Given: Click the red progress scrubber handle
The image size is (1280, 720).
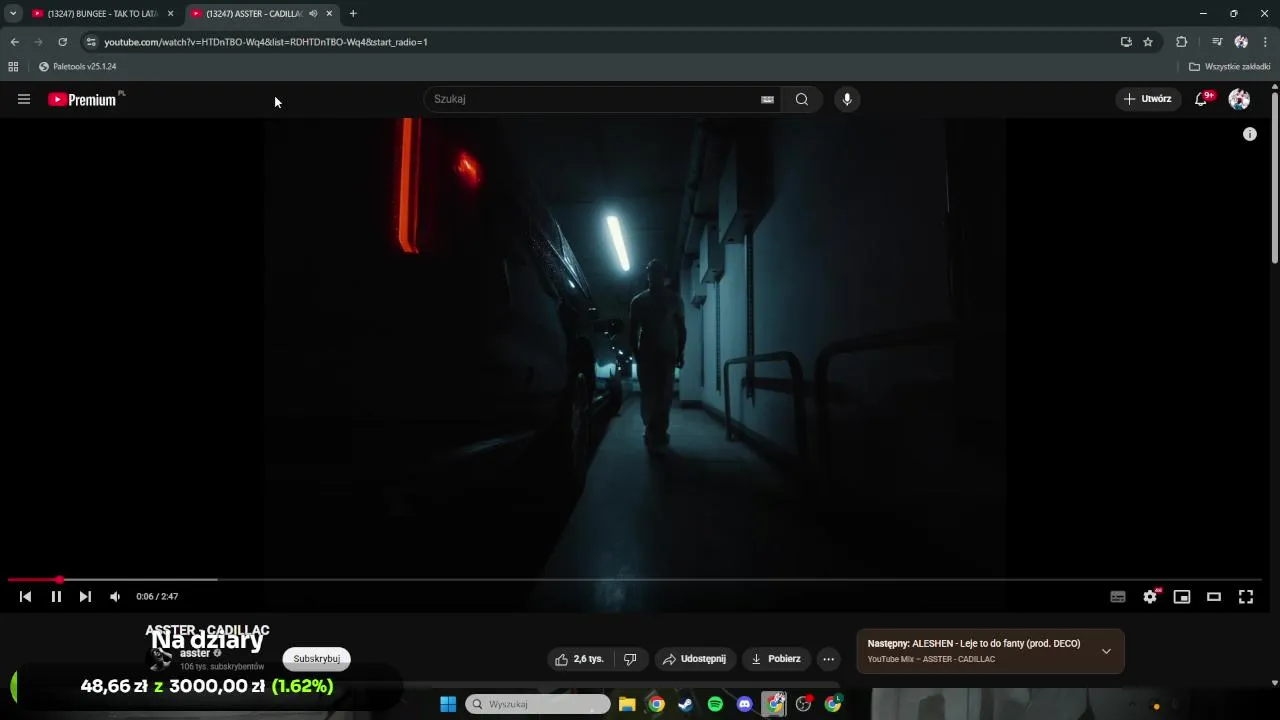Looking at the screenshot, I should pyautogui.click(x=60, y=579).
